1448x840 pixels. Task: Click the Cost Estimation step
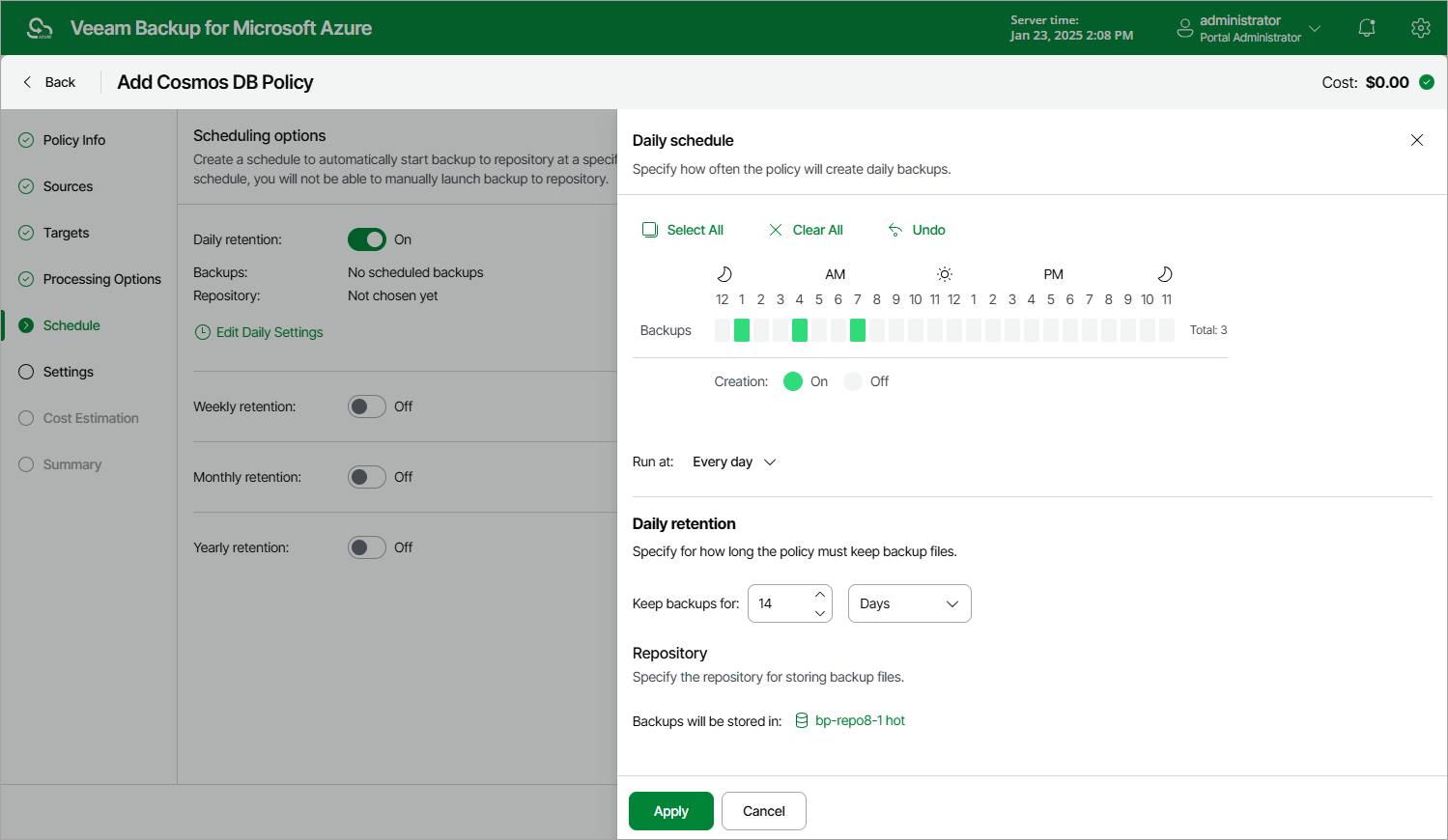click(91, 418)
